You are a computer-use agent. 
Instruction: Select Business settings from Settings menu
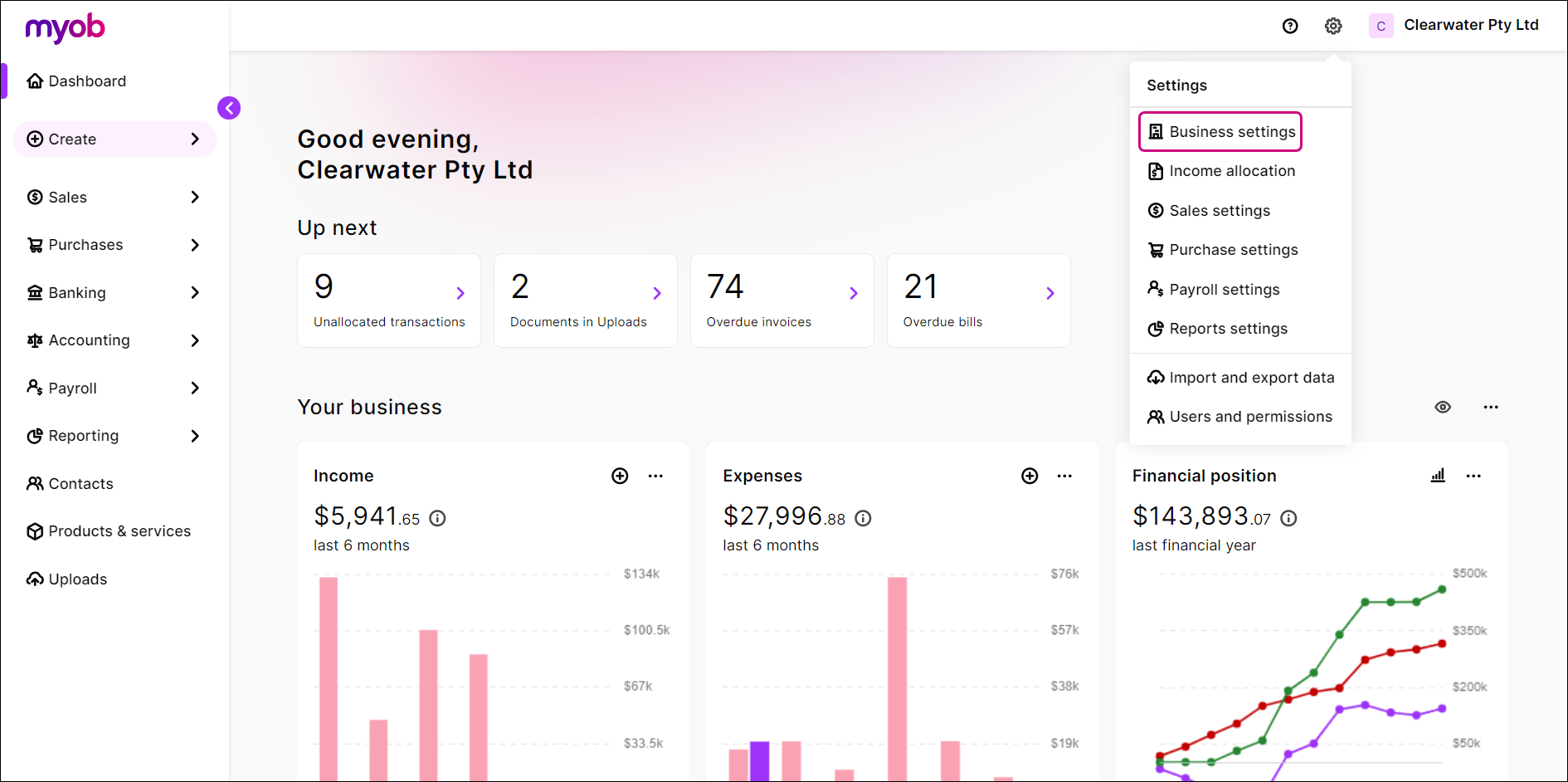(x=1220, y=132)
